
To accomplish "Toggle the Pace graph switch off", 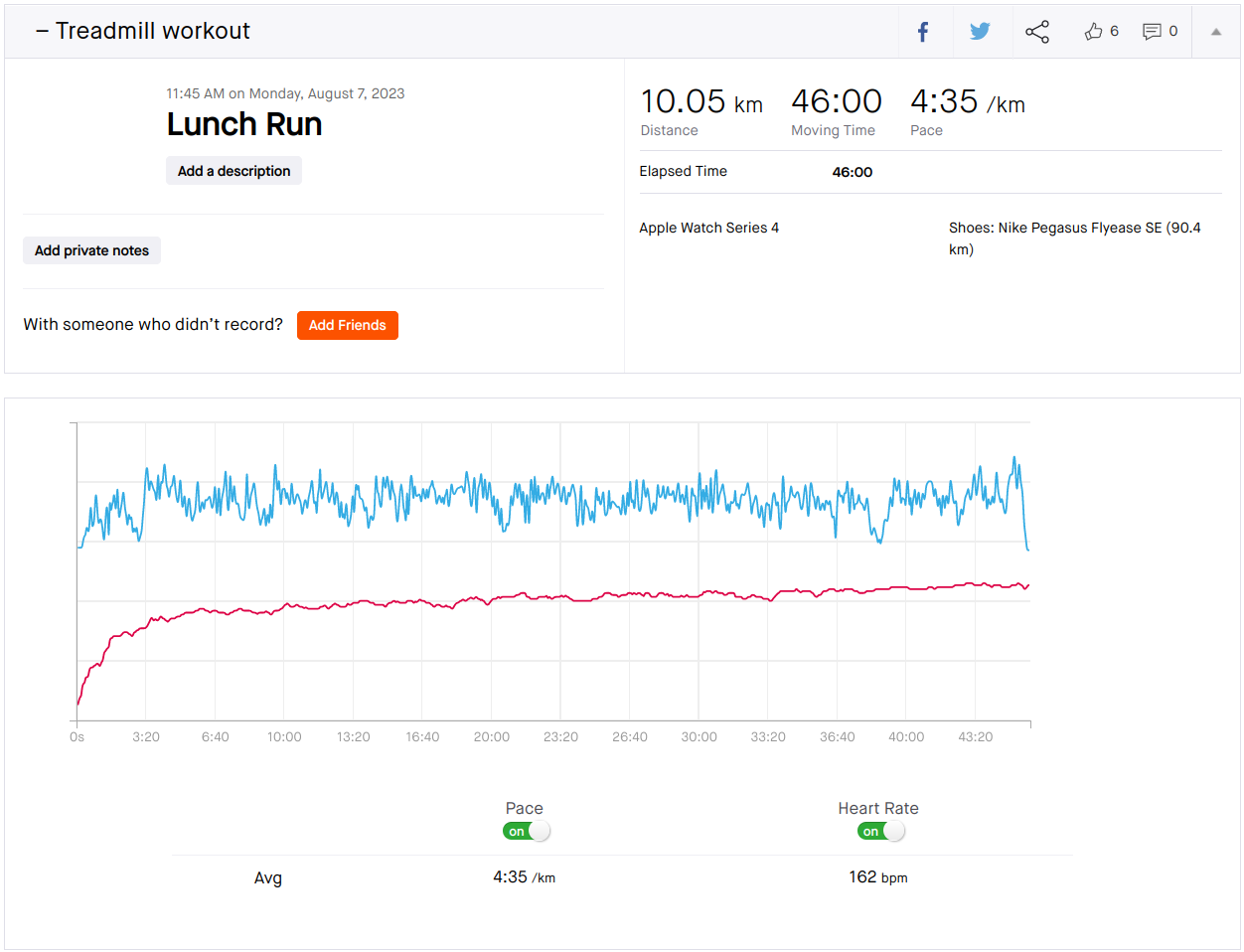I will (527, 832).
